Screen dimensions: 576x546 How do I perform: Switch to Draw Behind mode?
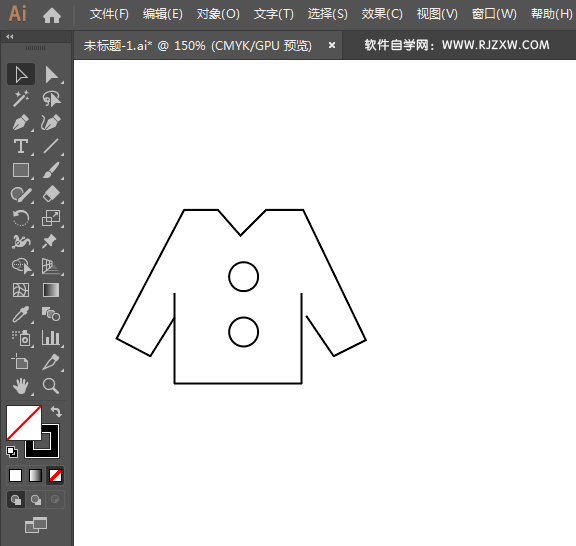(36, 500)
